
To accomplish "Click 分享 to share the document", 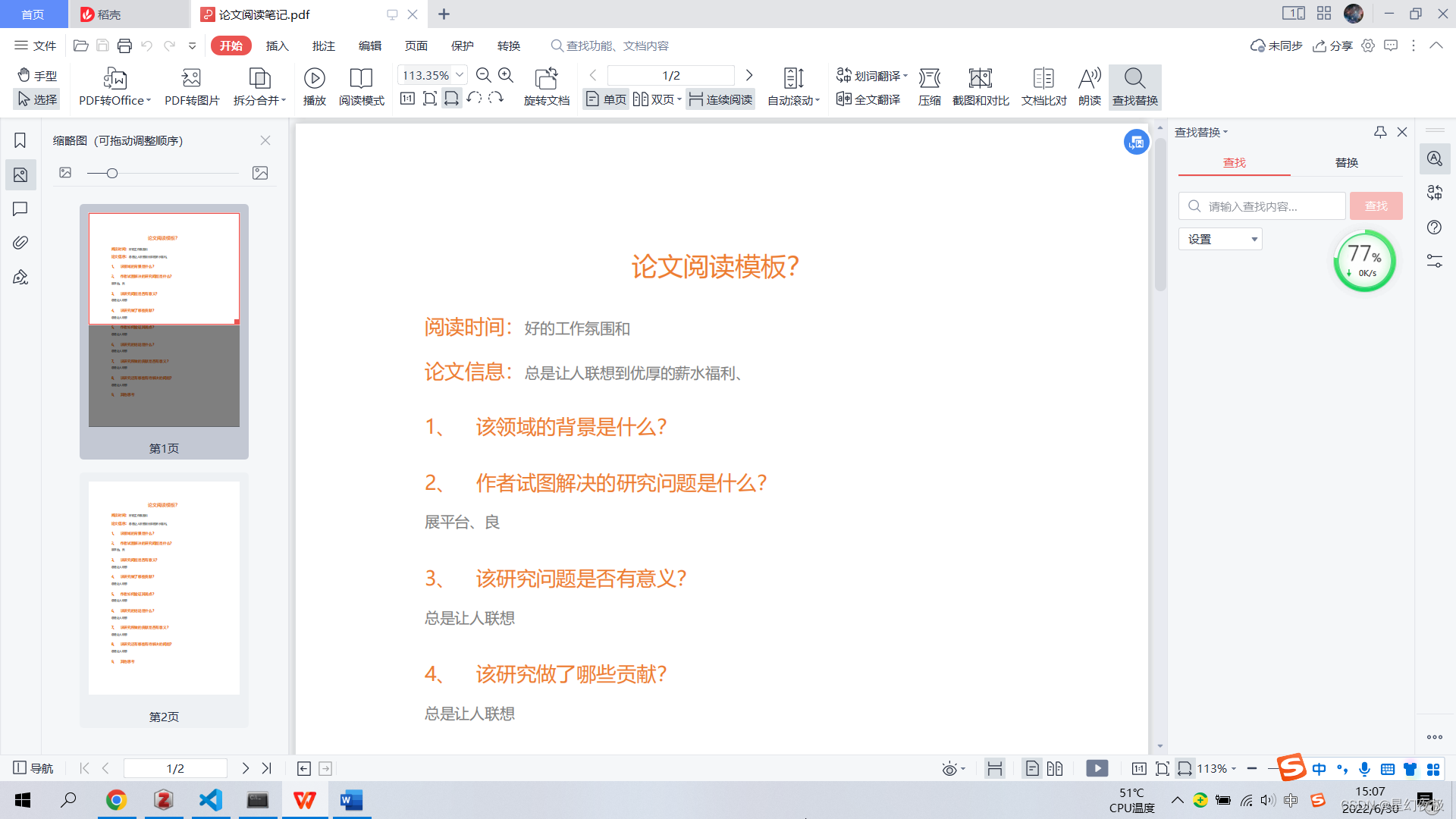I will (1334, 45).
